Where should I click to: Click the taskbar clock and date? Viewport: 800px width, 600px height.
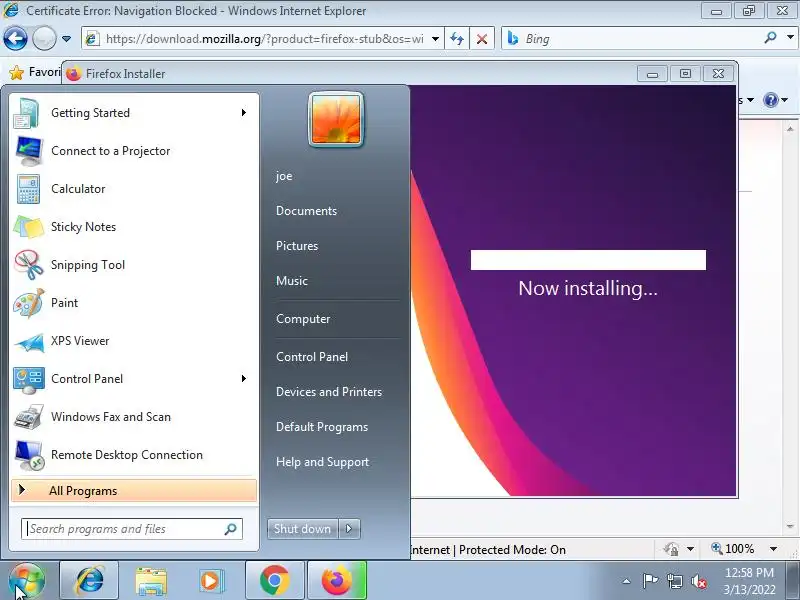pyautogui.click(x=749, y=581)
